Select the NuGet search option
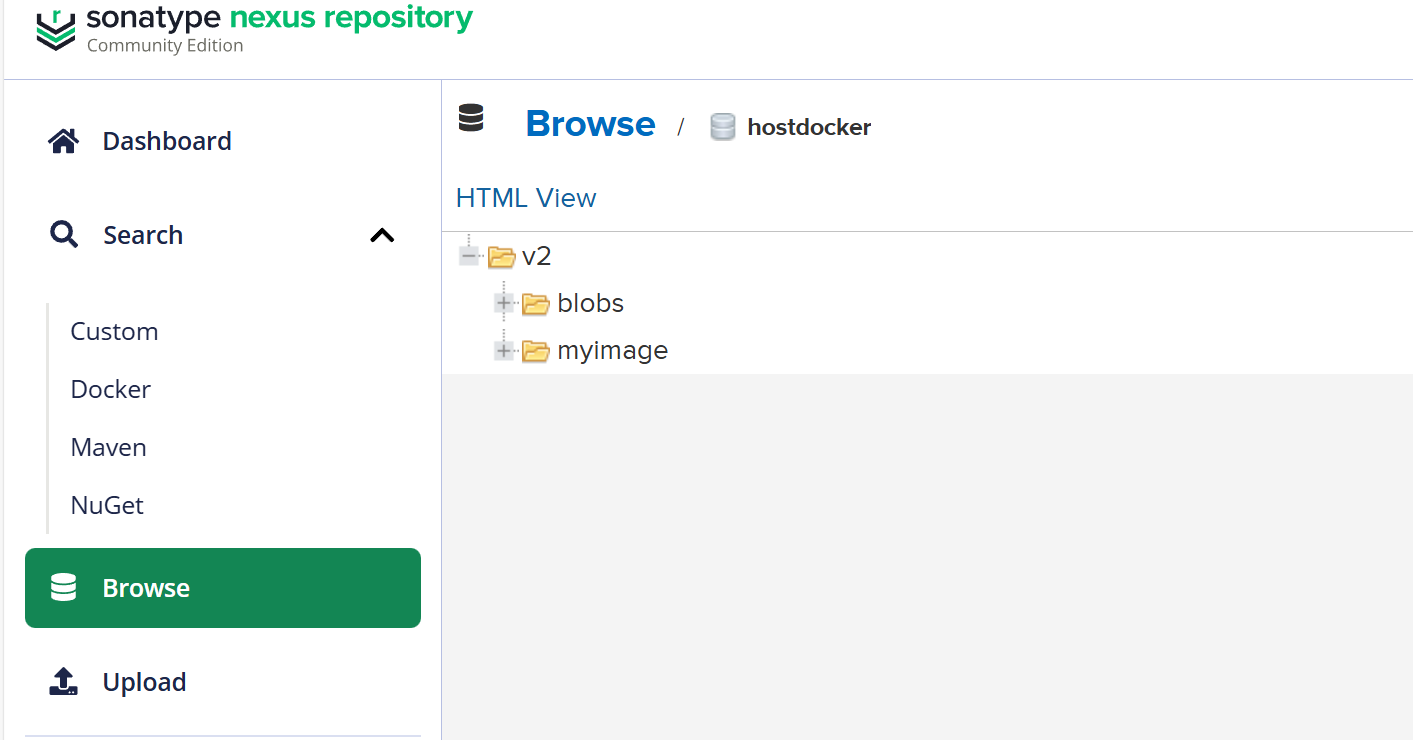 (x=107, y=505)
